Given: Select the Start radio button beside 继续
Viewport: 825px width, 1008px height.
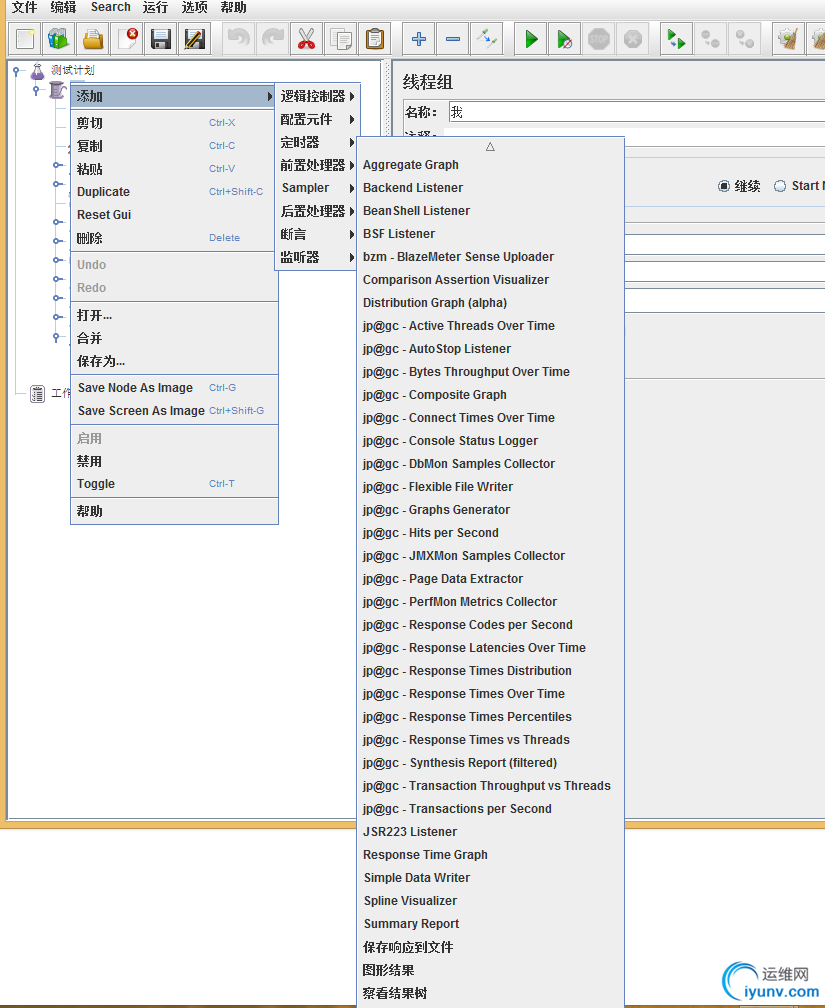Looking at the screenshot, I should coord(780,186).
